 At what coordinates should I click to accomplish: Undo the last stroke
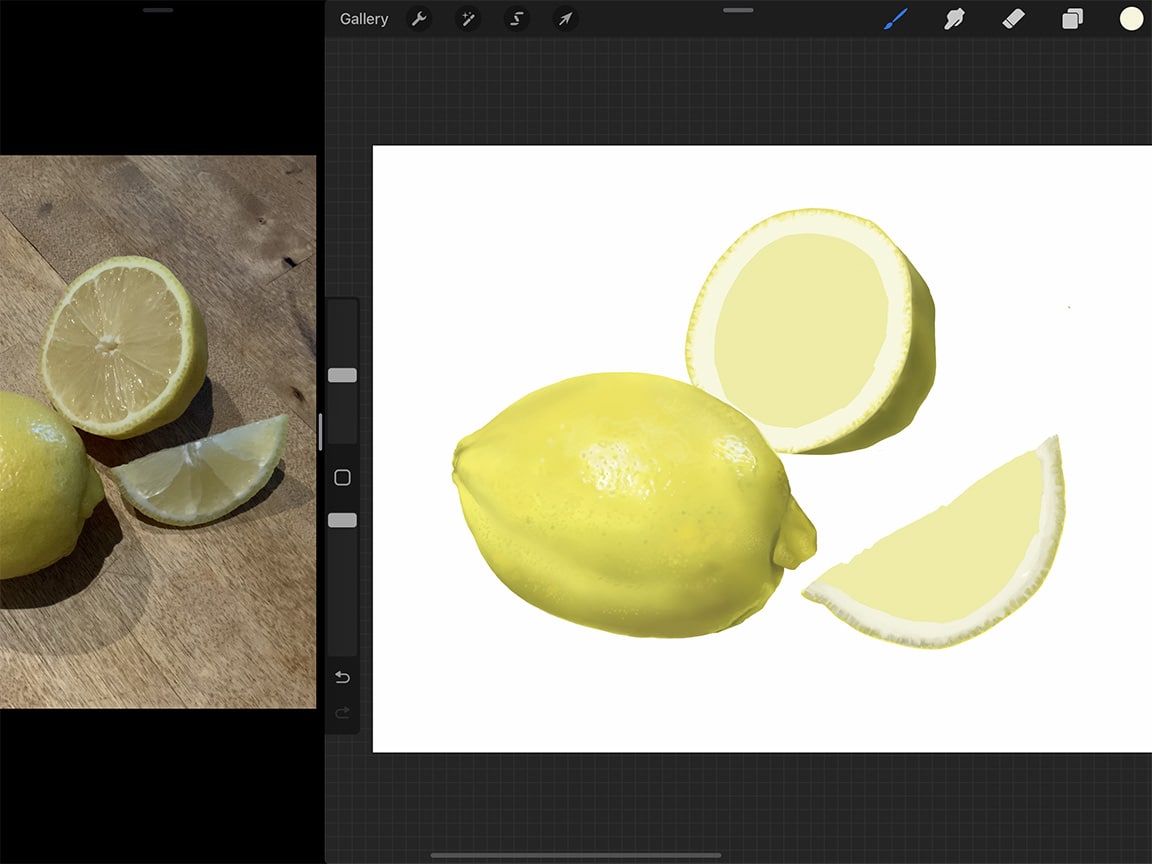(x=342, y=677)
